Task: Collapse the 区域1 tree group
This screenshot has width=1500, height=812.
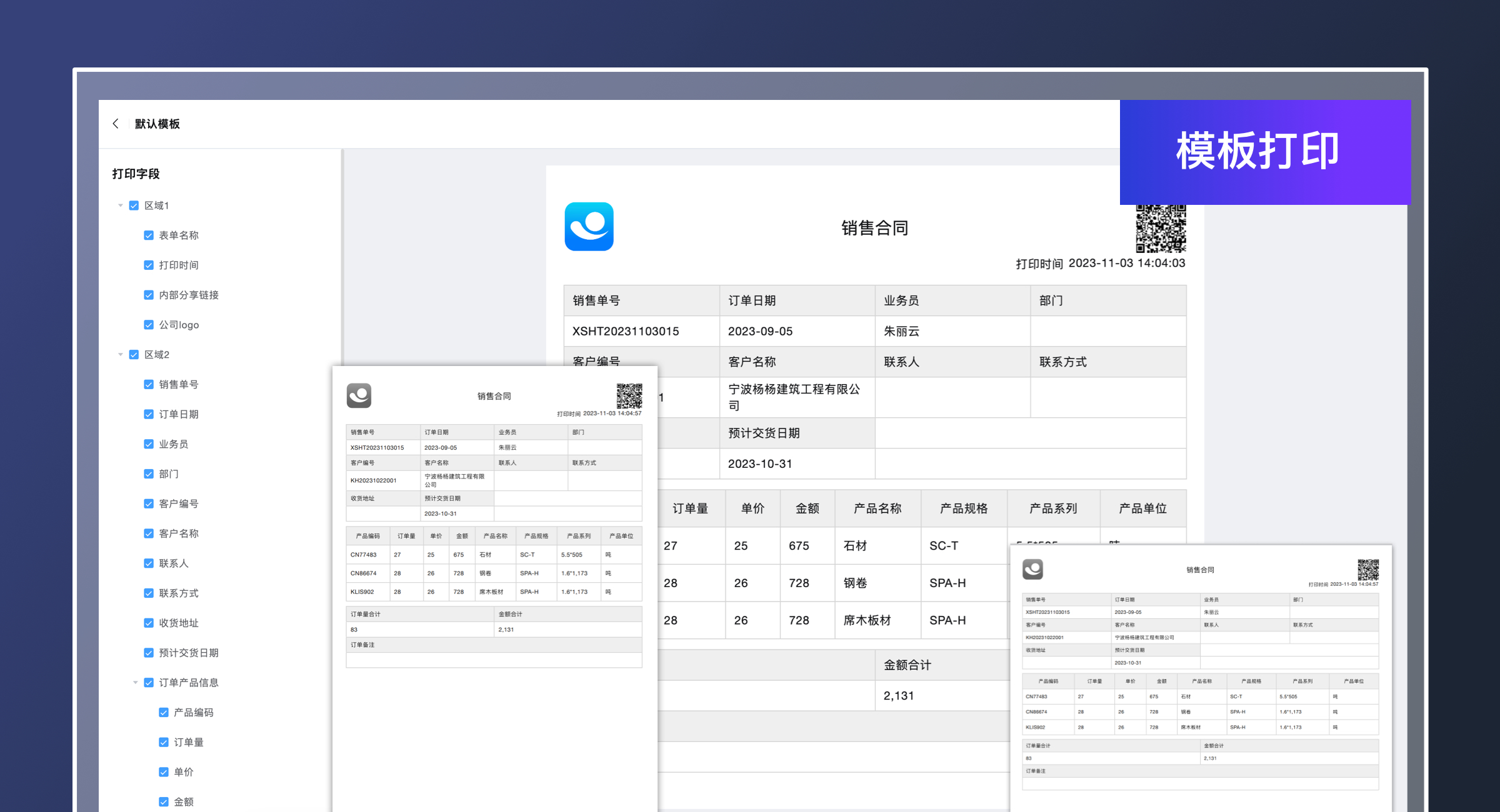Action: (x=120, y=205)
